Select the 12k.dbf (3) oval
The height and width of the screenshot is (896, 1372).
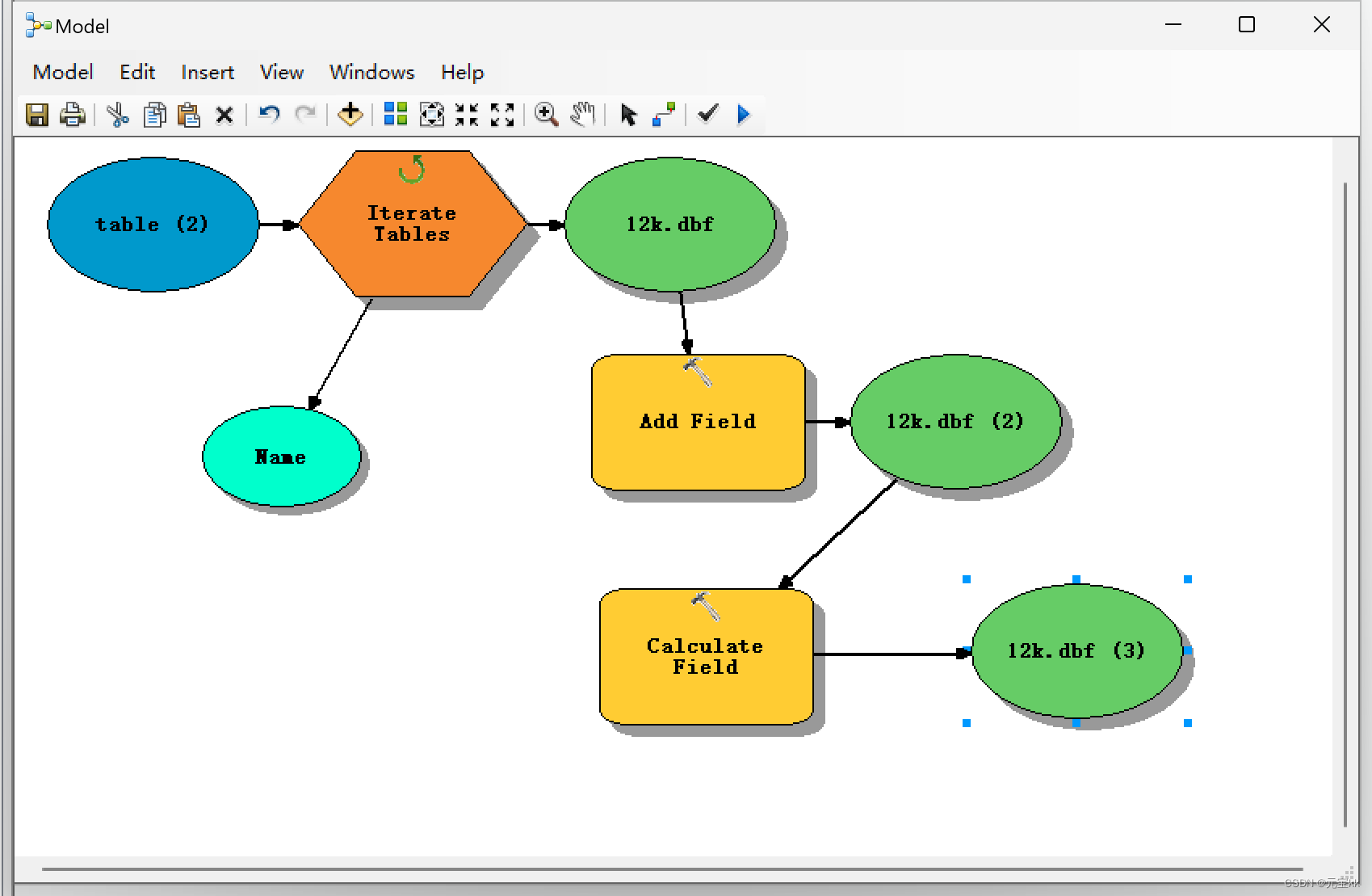pos(1076,650)
